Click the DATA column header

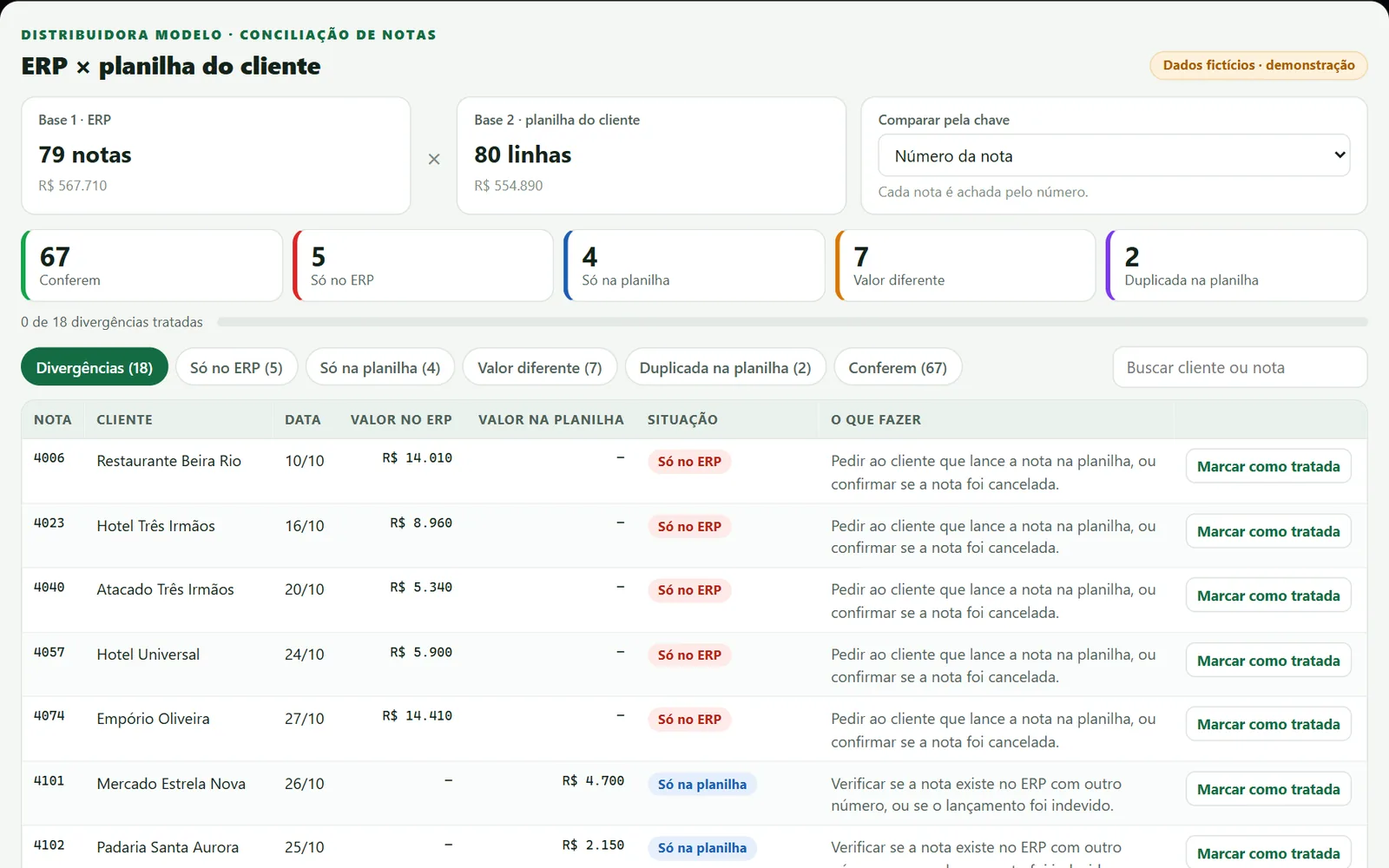click(x=303, y=419)
